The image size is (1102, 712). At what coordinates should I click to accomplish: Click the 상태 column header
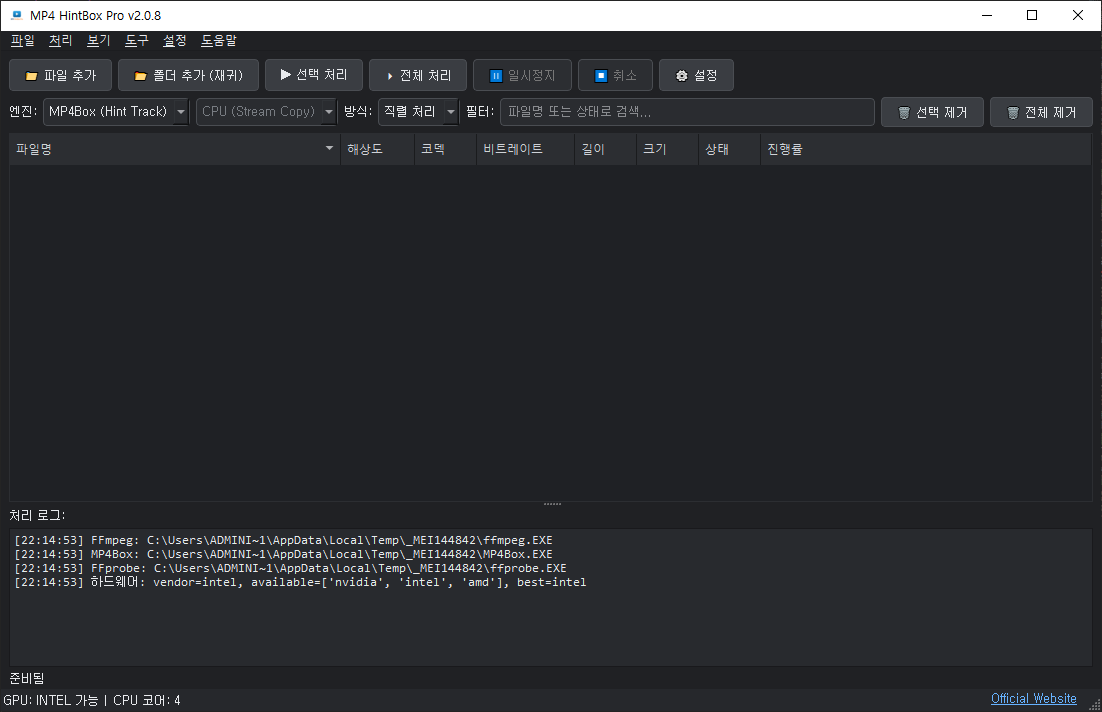pos(730,149)
